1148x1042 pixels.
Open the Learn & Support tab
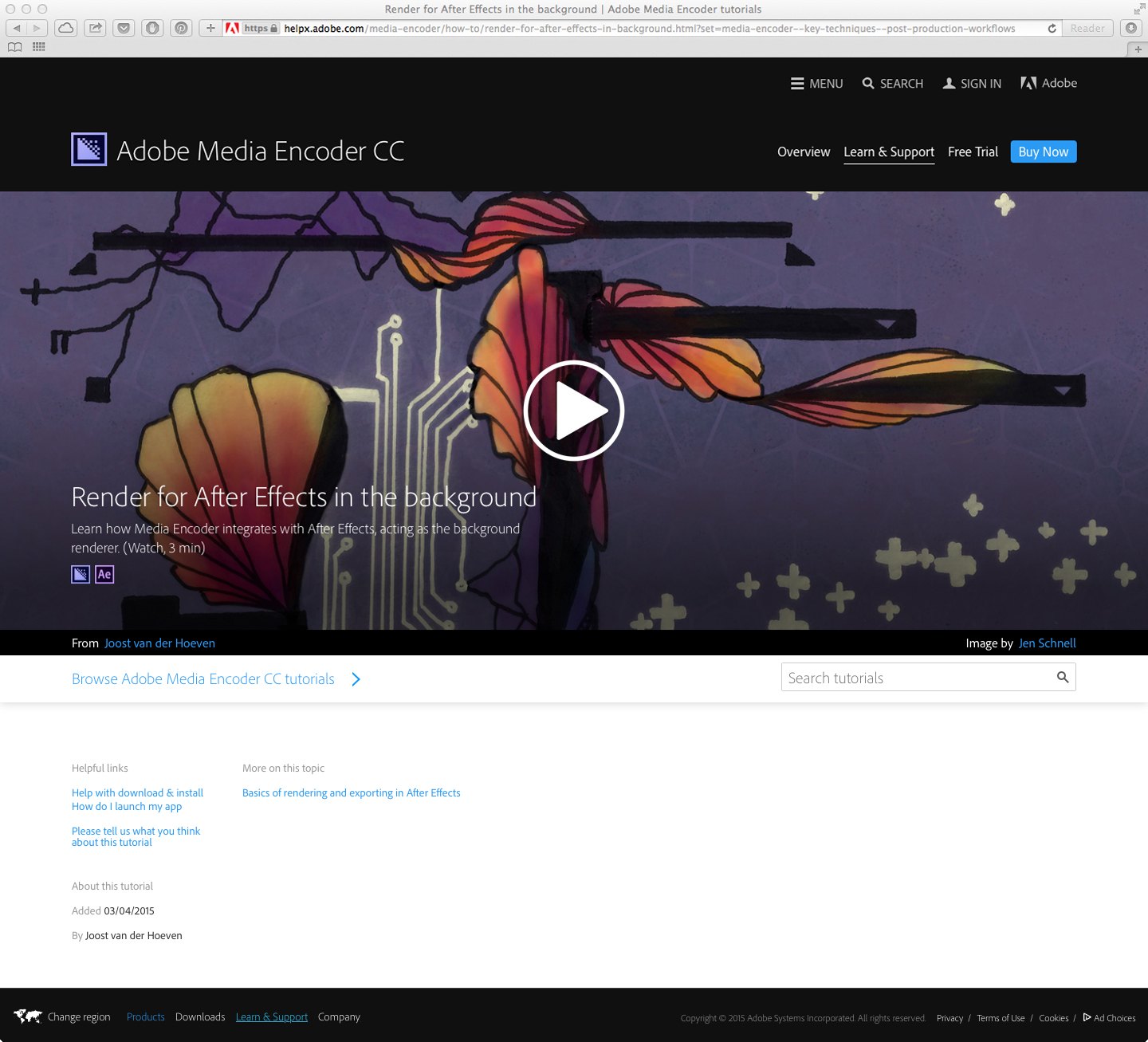point(889,152)
